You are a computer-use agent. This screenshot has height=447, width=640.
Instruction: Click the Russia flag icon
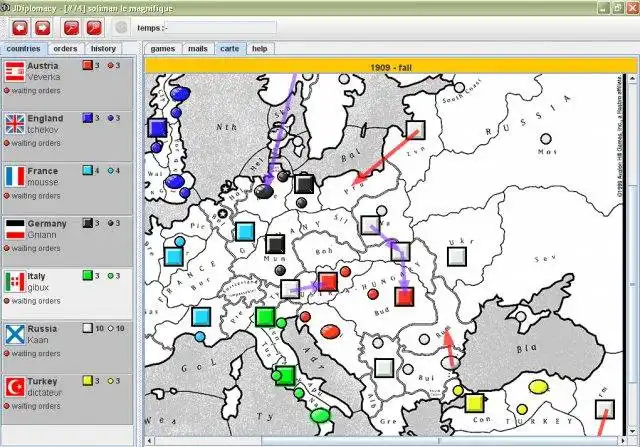[15, 334]
